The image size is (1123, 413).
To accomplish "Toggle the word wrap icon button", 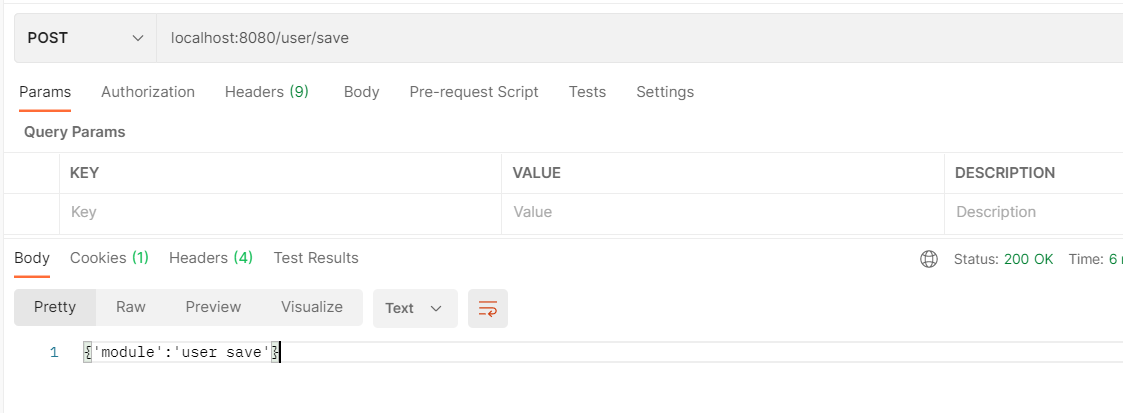I will [x=488, y=308].
